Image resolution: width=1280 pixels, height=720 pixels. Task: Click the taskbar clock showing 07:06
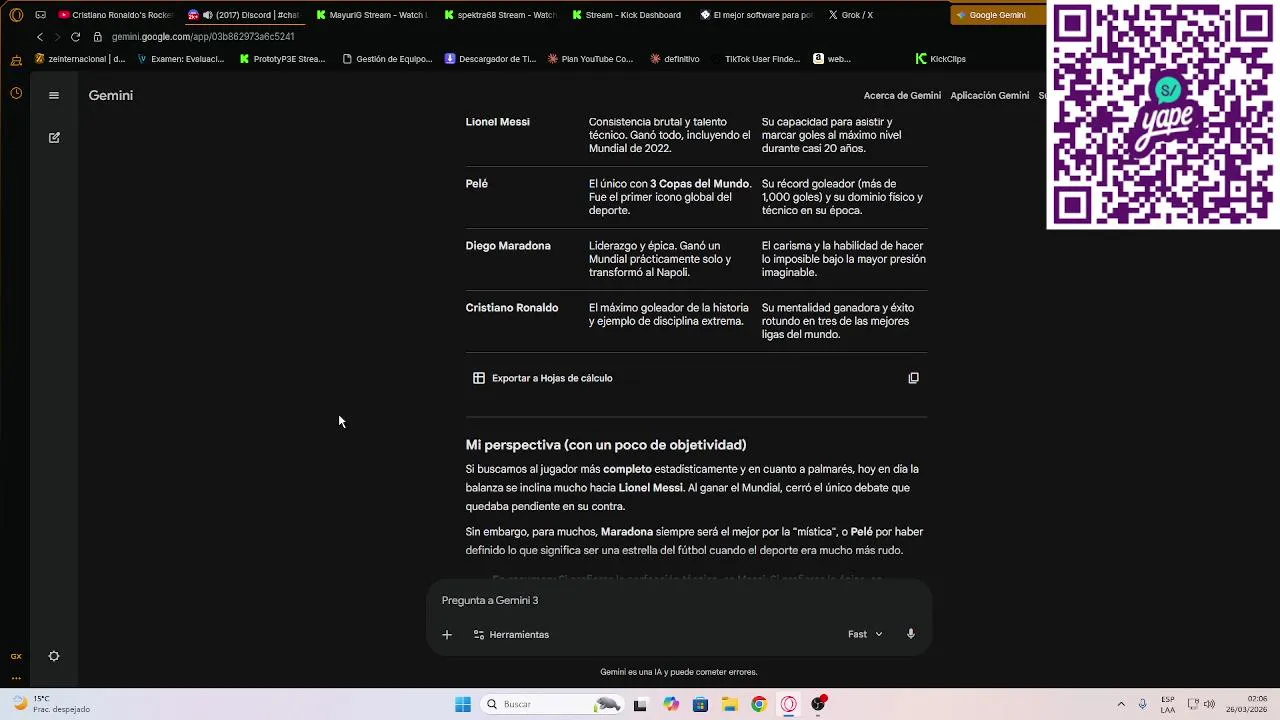click(x=1245, y=704)
